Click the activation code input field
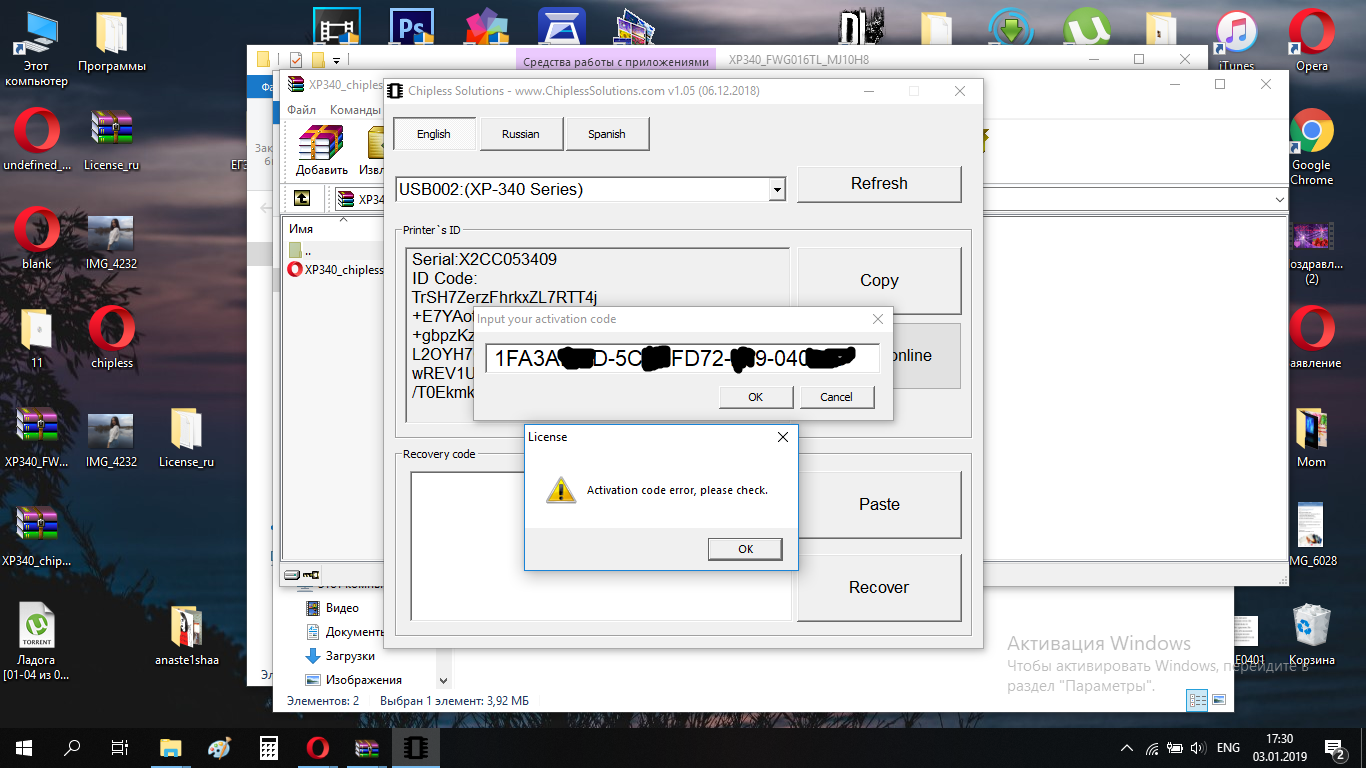1366x768 pixels. (683, 358)
